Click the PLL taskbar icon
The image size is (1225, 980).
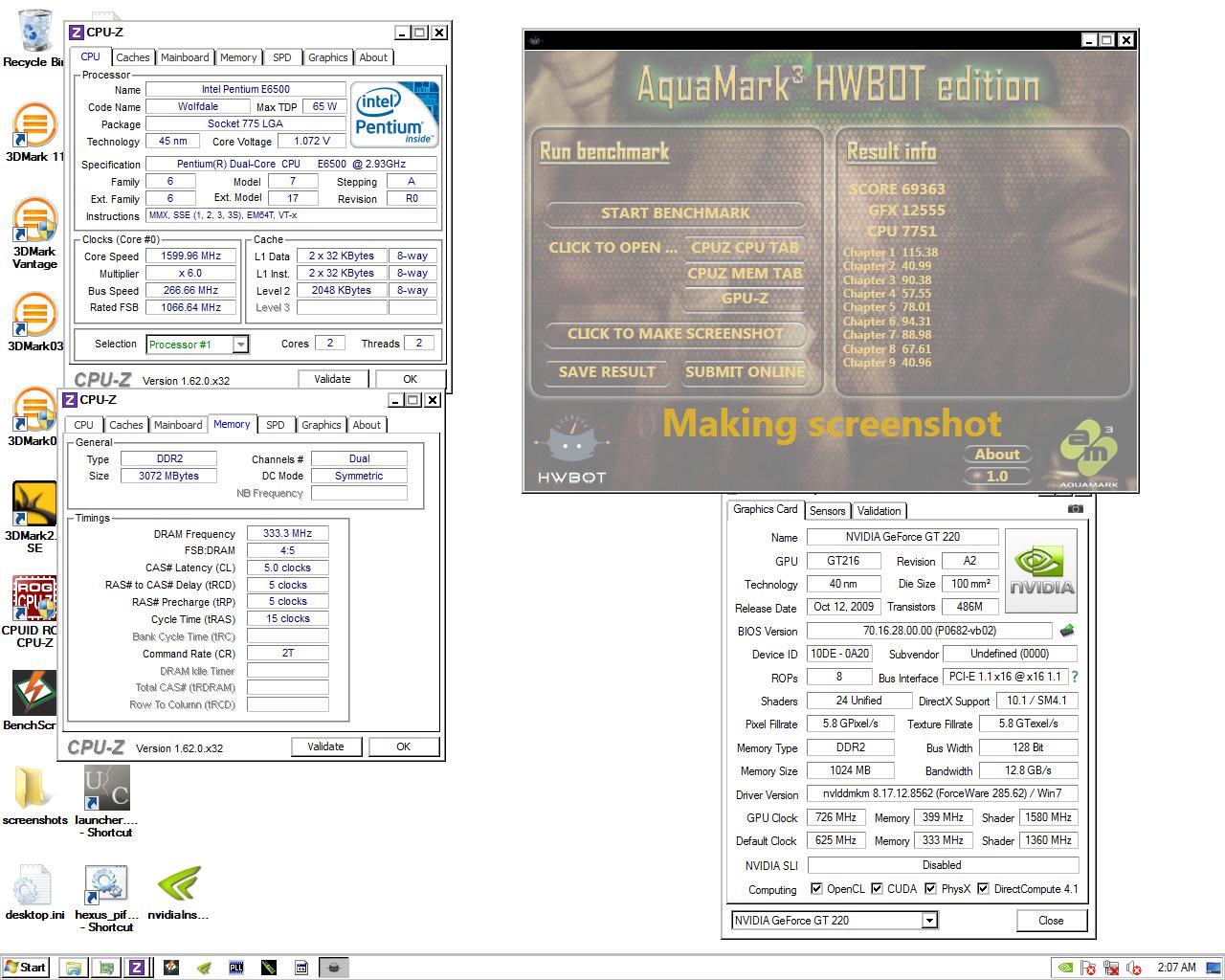click(x=236, y=968)
